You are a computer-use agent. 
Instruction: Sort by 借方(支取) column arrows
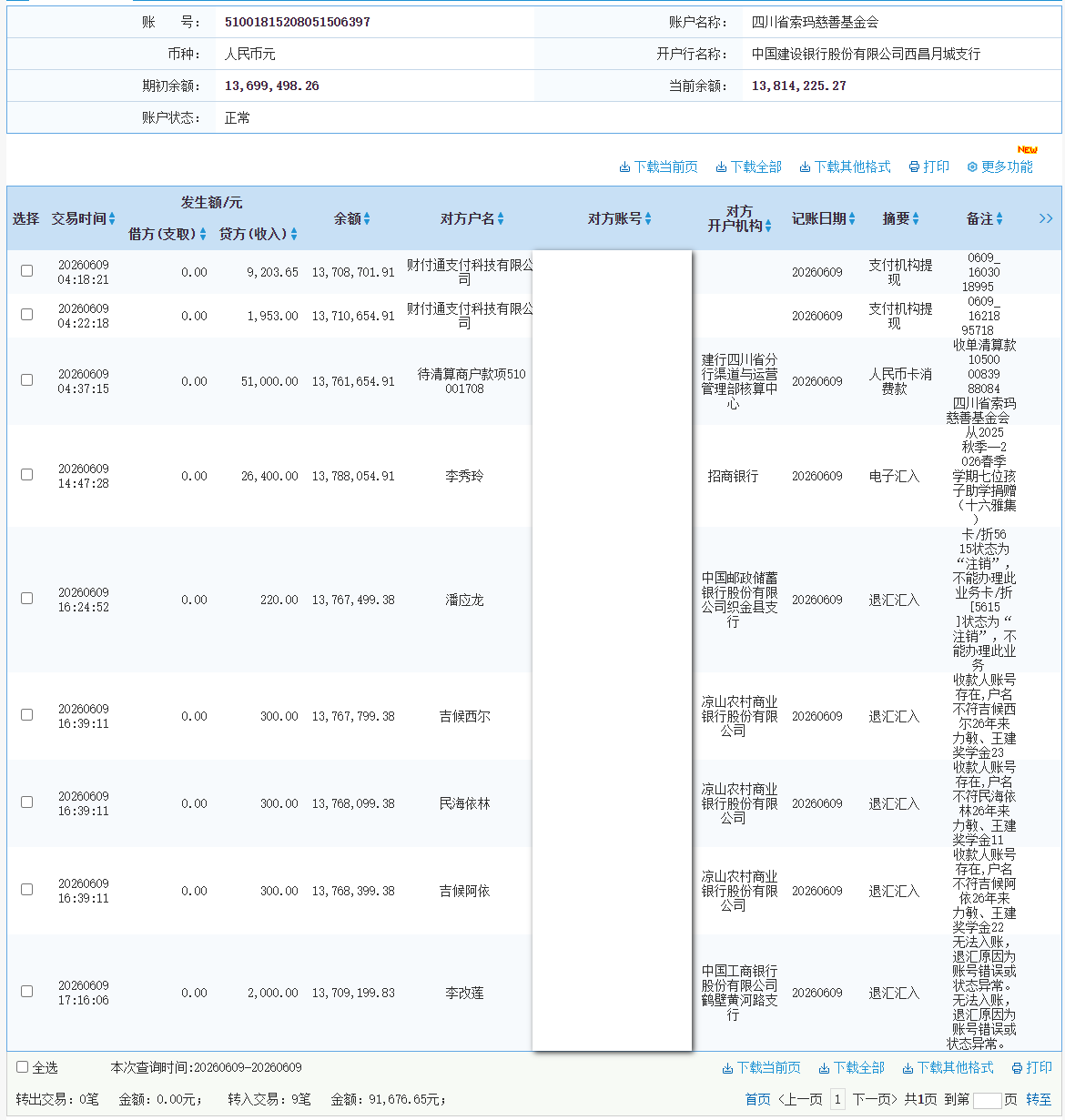point(202,234)
